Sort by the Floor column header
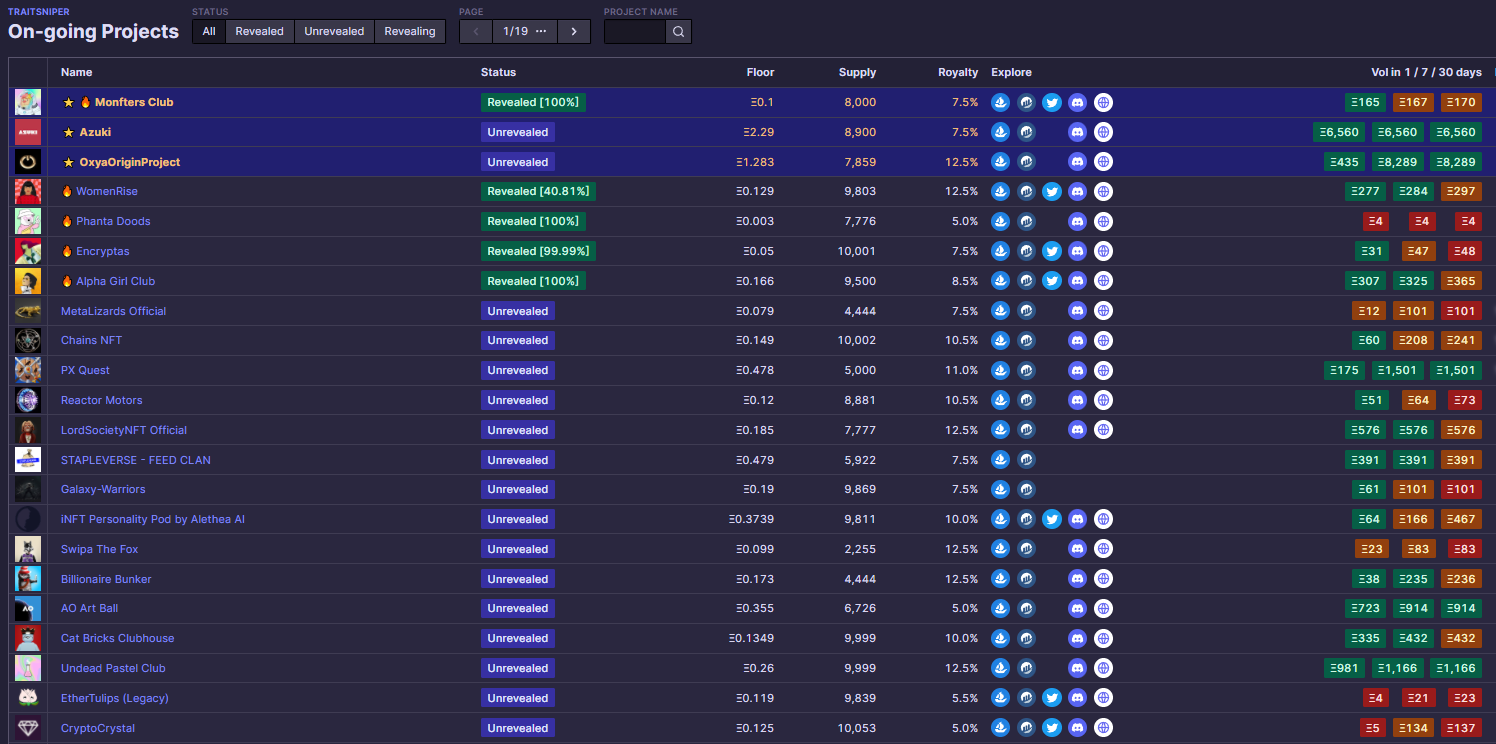Screen dimensions: 1496x744 click(x=760, y=72)
